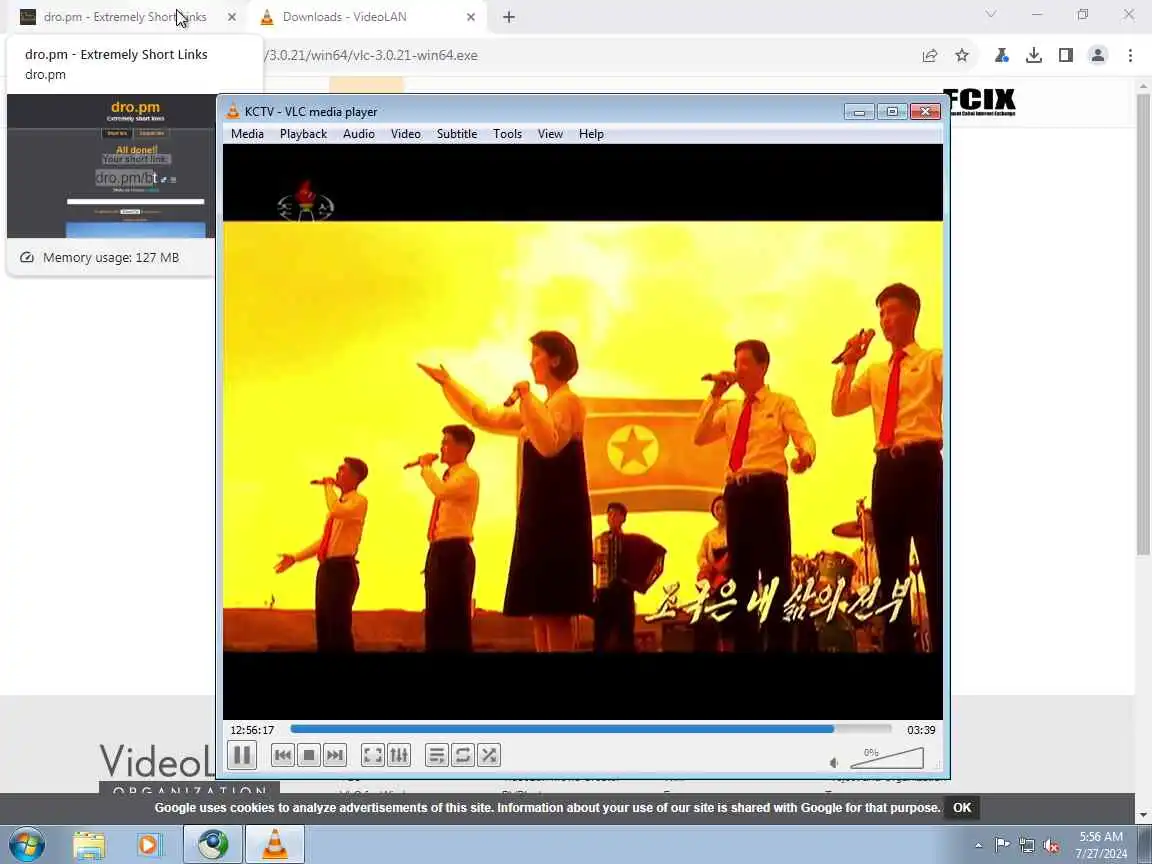Maximize the VLC window
This screenshot has height=864, width=1152.
click(892, 112)
